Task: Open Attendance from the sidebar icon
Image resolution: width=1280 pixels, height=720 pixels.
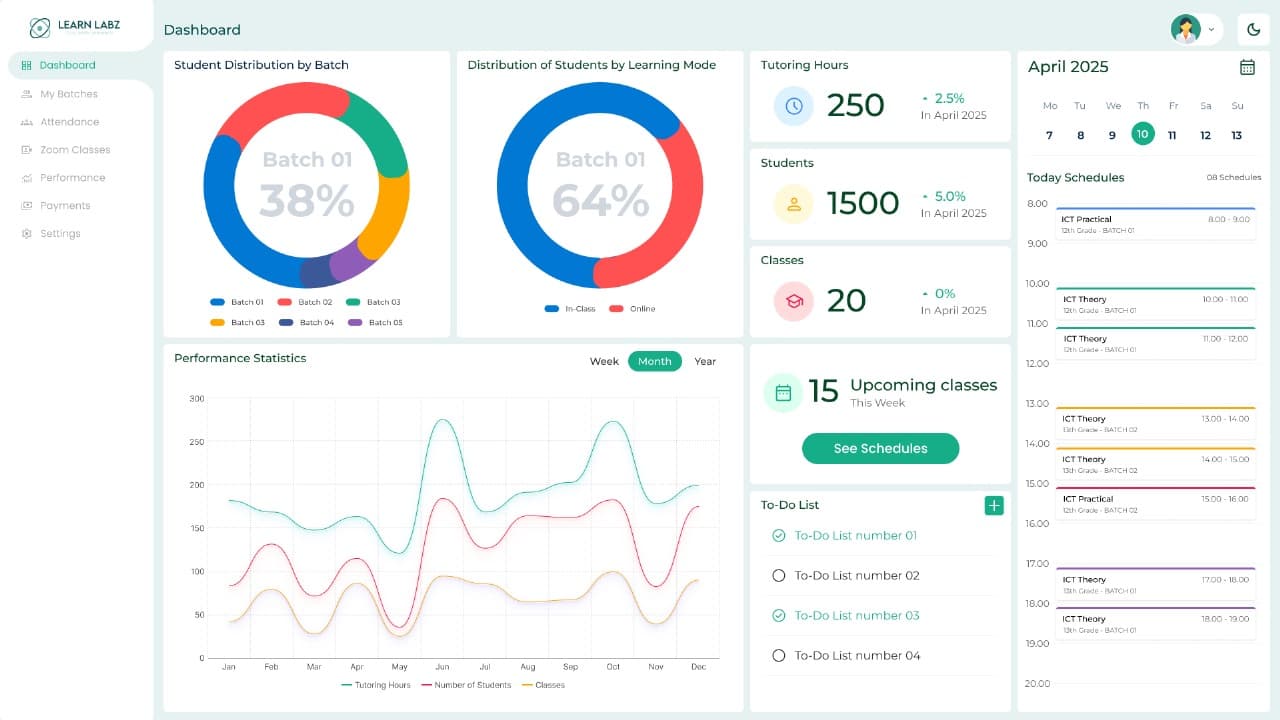Action: 25,122
